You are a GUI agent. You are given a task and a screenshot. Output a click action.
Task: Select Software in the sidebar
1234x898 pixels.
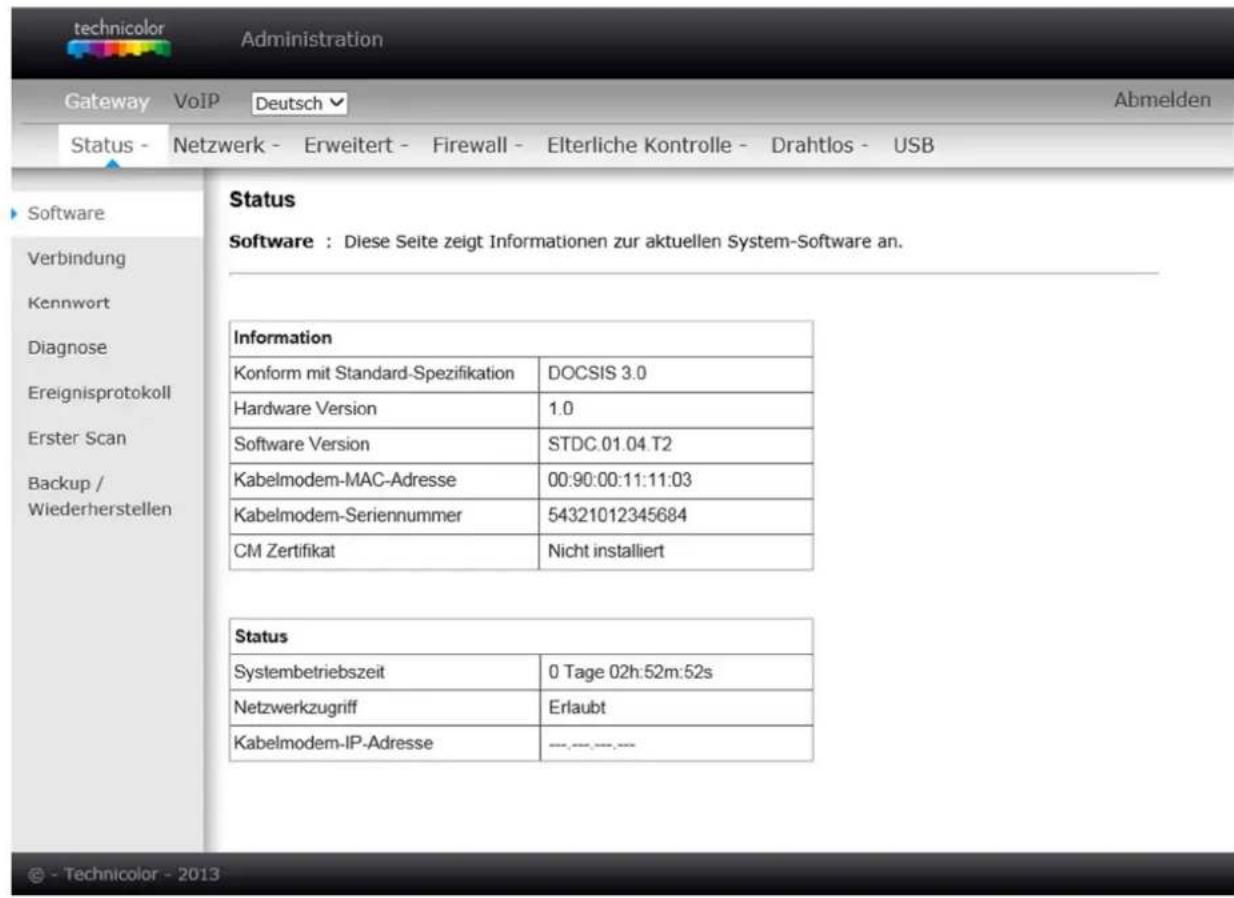click(x=66, y=213)
